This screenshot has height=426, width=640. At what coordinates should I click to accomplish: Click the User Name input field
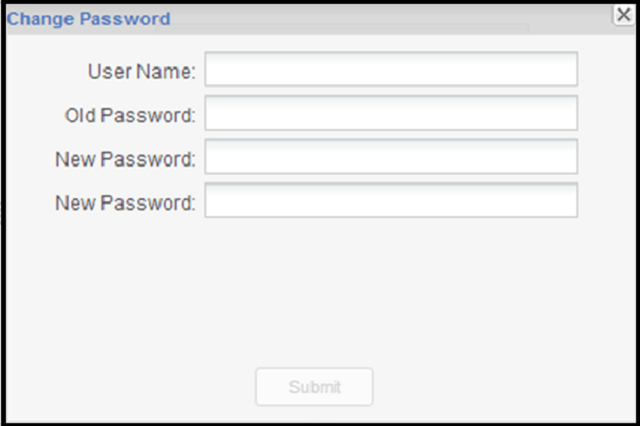pyautogui.click(x=391, y=70)
